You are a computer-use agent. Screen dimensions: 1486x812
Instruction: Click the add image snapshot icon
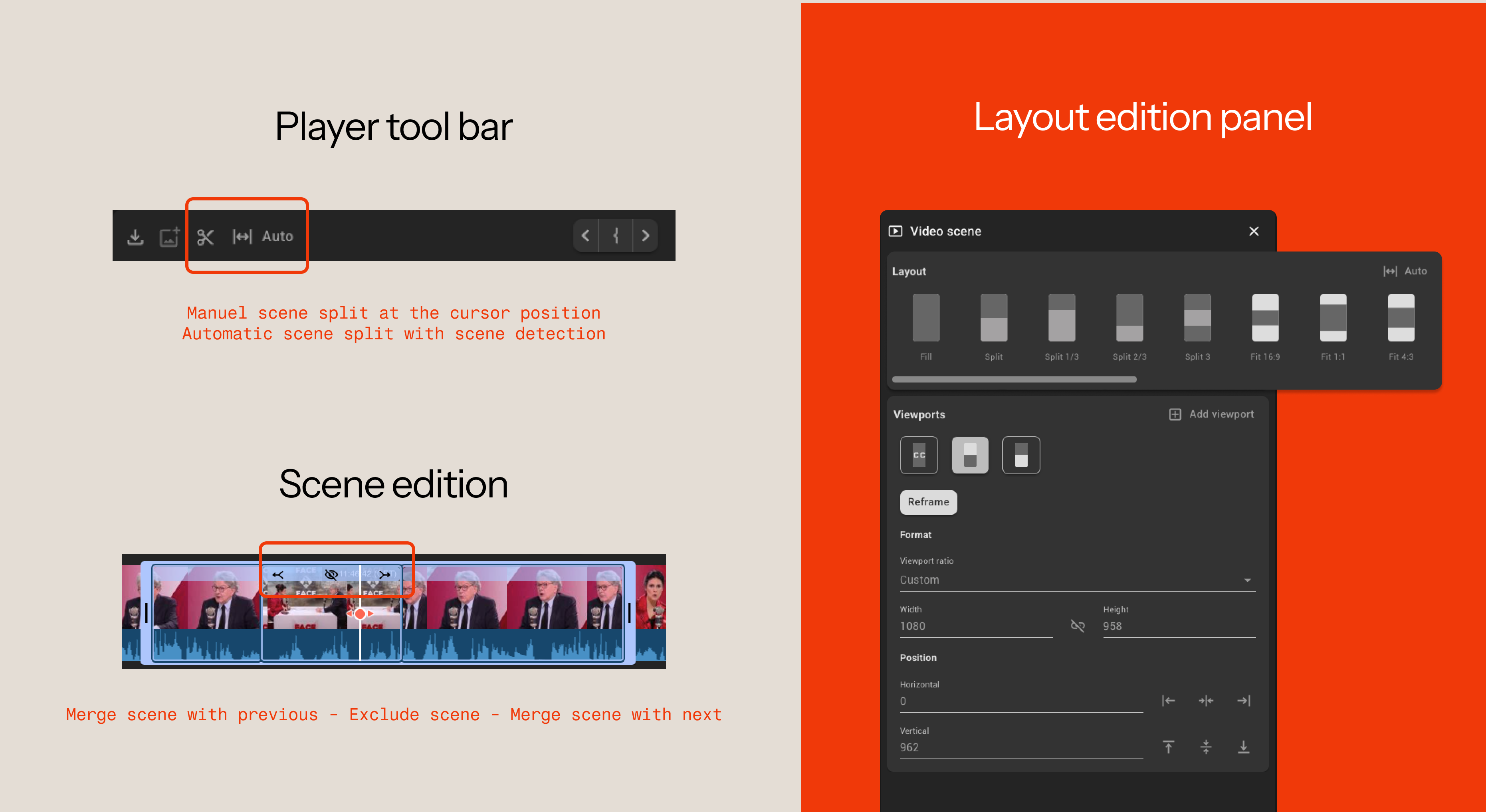pyautogui.click(x=169, y=237)
